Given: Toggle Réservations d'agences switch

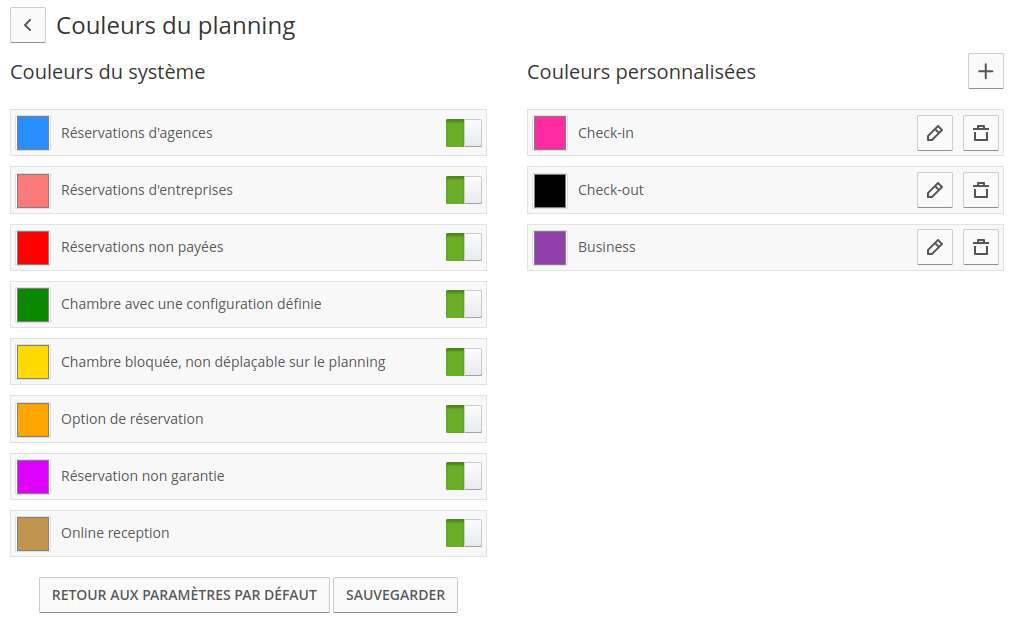Looking at the screenshot, I should (464, 133).
